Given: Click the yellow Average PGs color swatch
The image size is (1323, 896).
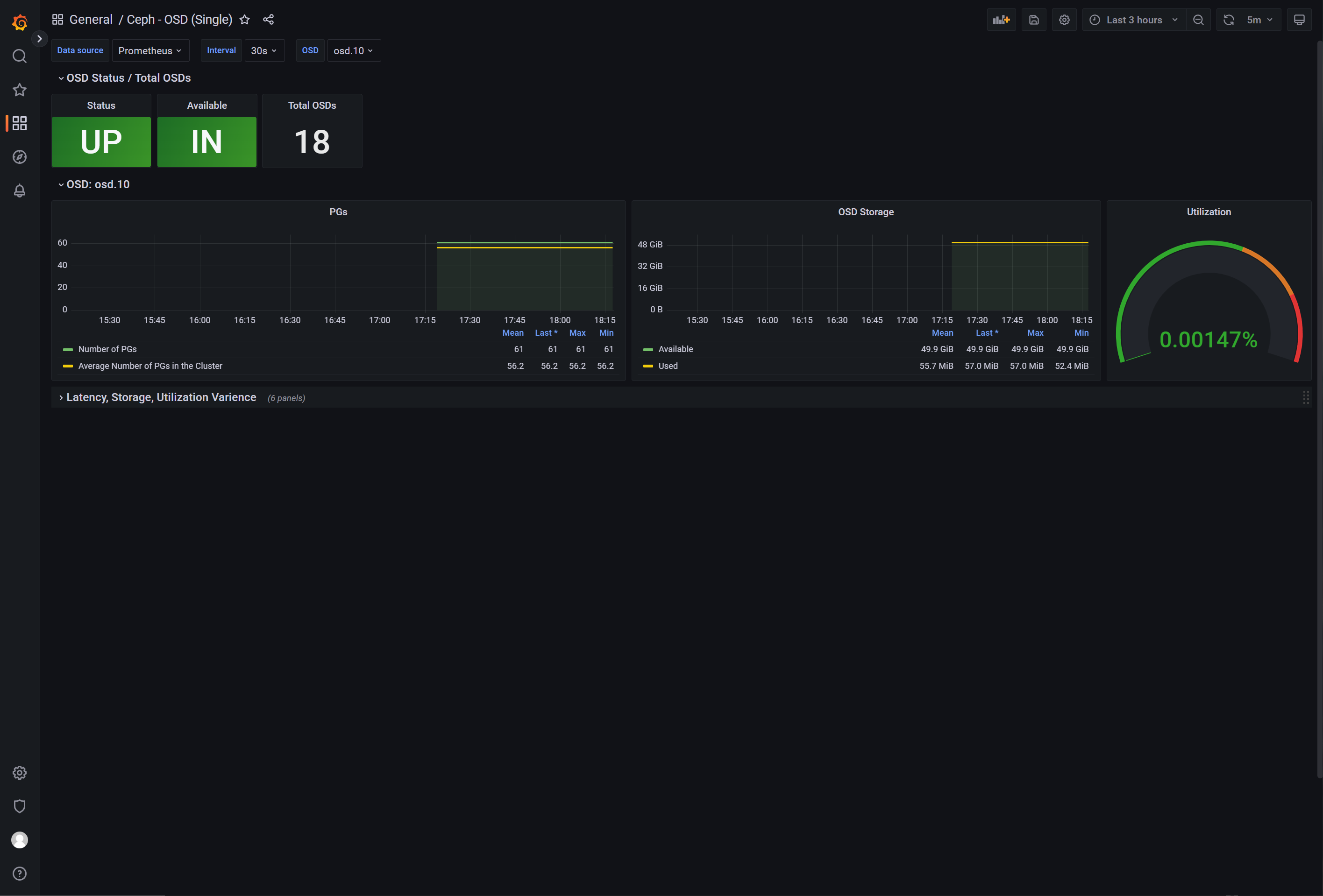Looking at the screenshot, I should pos(68,366).
